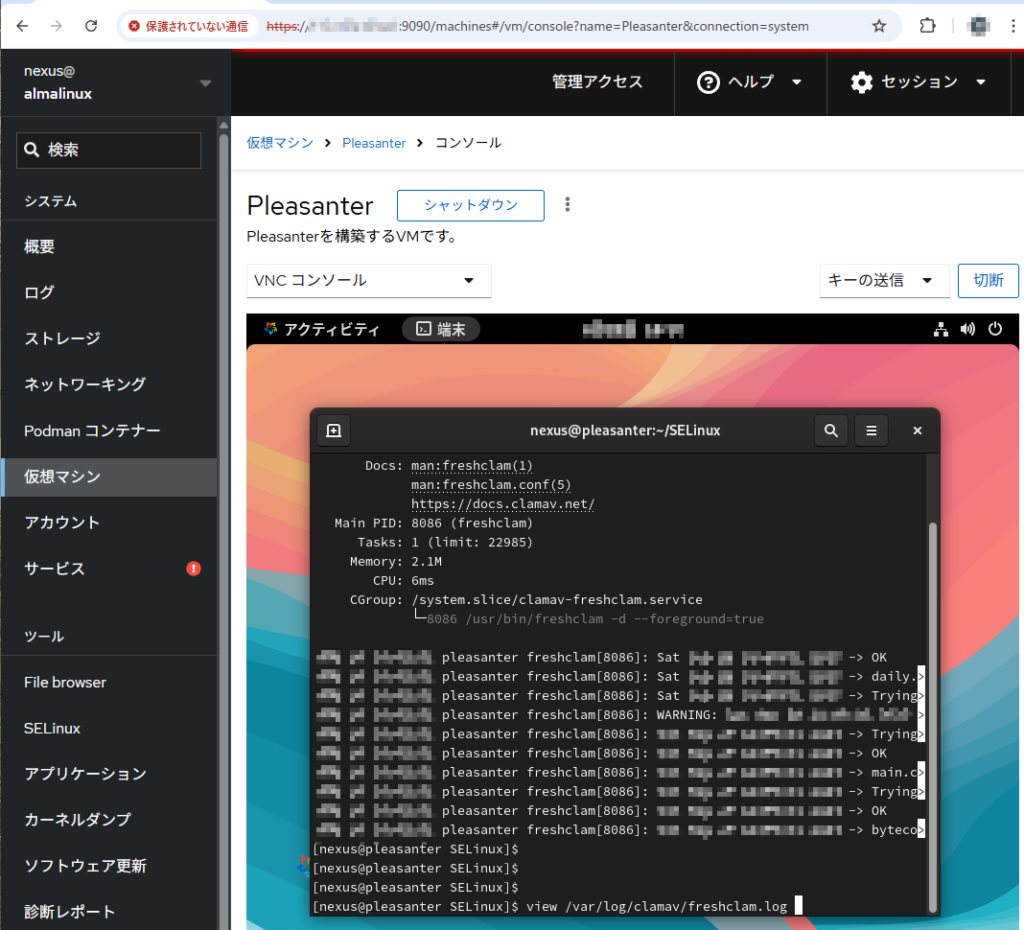Click the sidebar 検索 search field
The image size is (1024, 930).
[109, 150]
